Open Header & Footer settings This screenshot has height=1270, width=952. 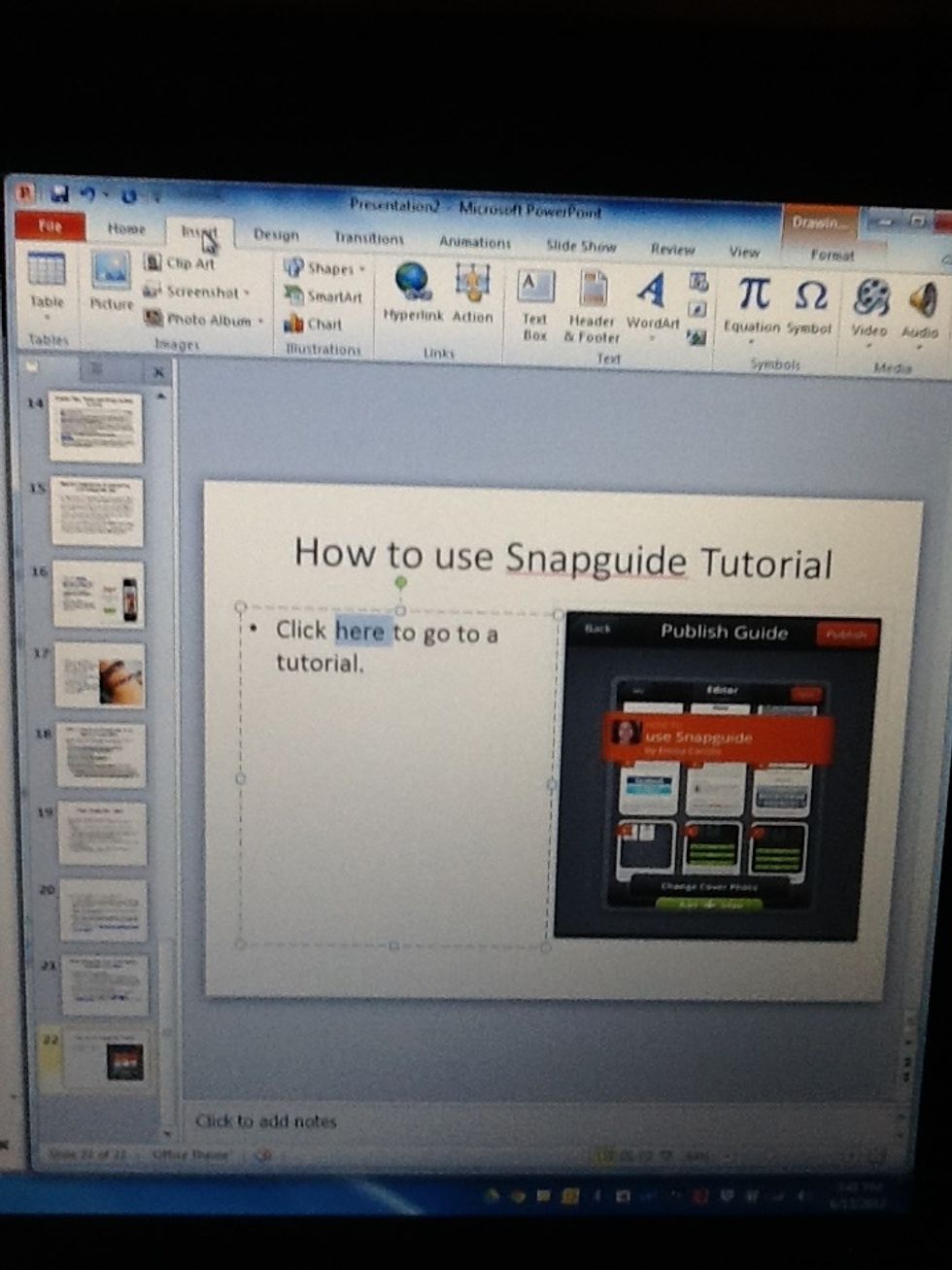pyautogui.click(x=592, y=308)
